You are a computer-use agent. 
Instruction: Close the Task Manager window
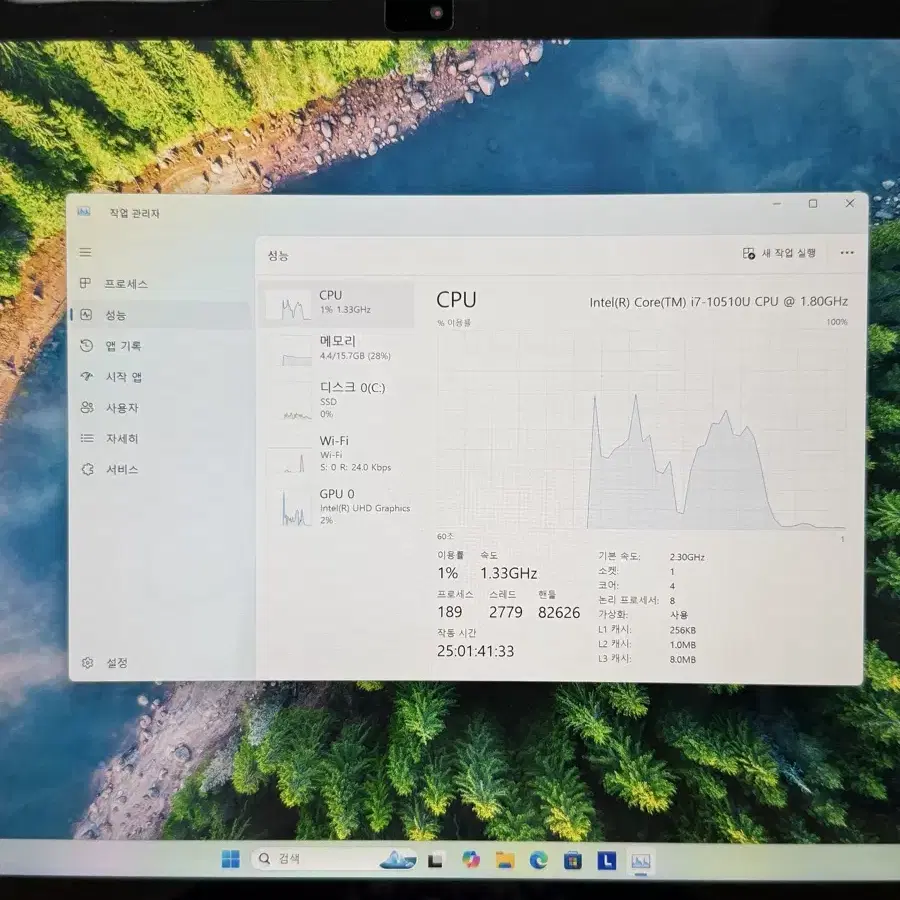[849, 204]
